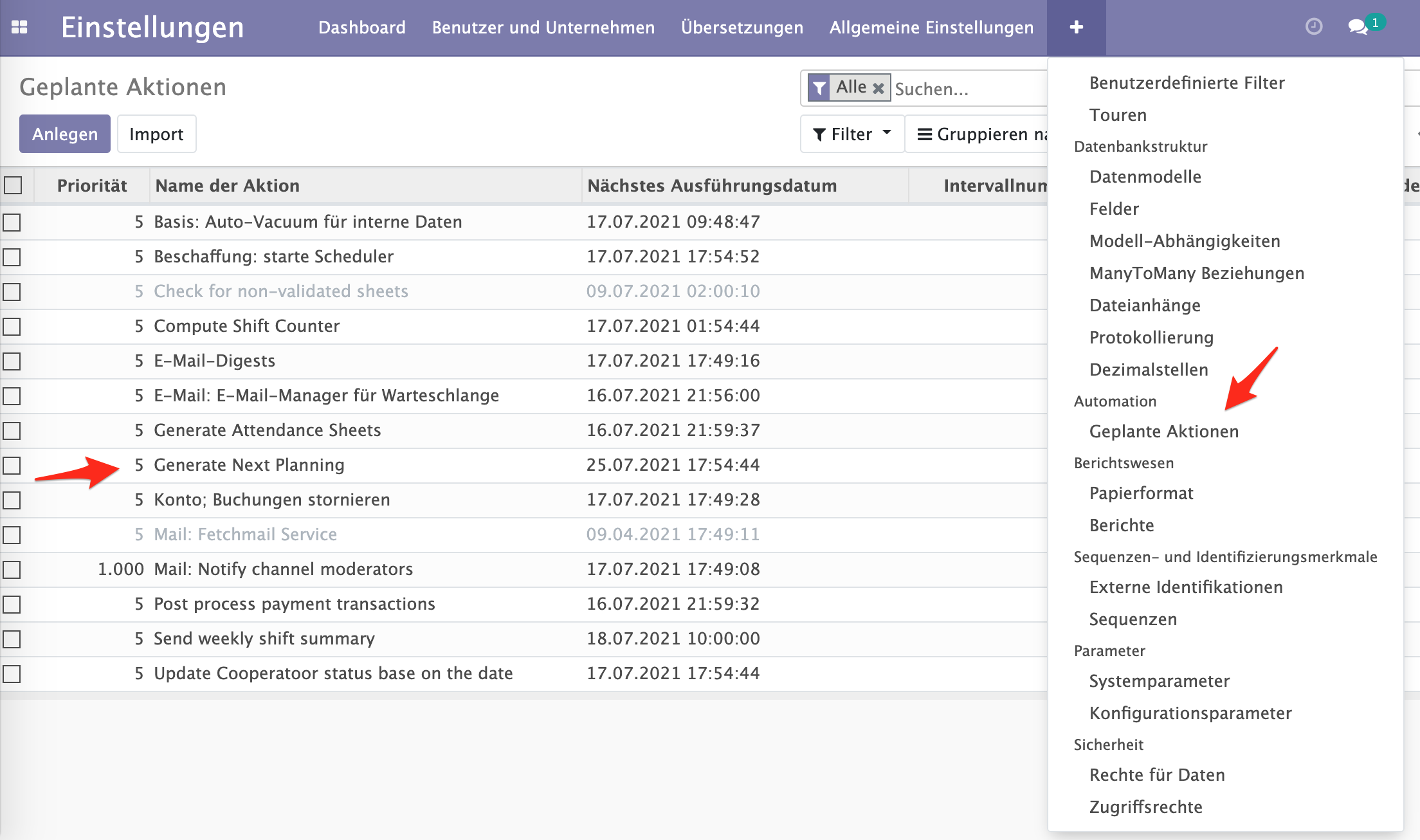Select Sequenzen menu entry
The width and height of the screenshot is (1420, 840).
(x=1133, y=619)
